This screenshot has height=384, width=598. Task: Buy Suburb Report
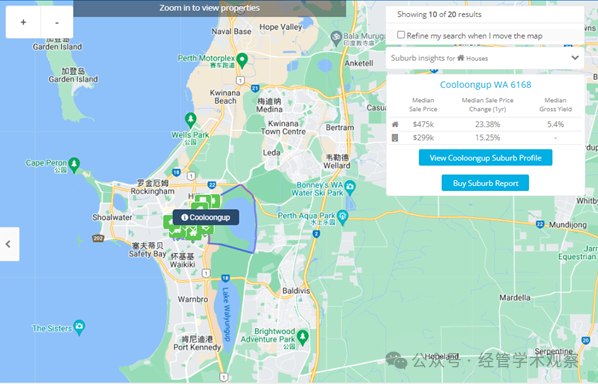coord(485,183)
